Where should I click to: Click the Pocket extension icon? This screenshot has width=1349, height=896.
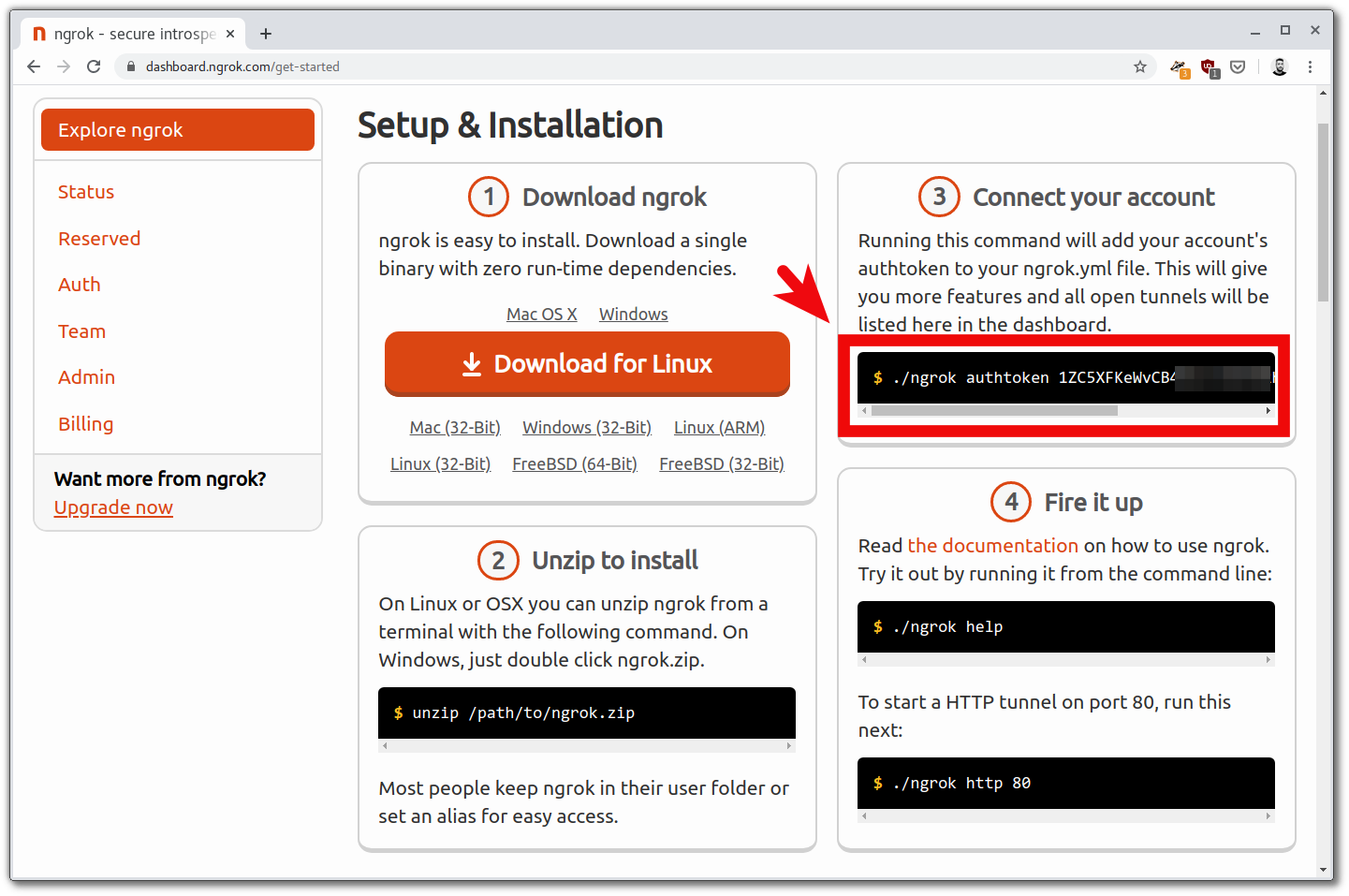coord(1238,66)
